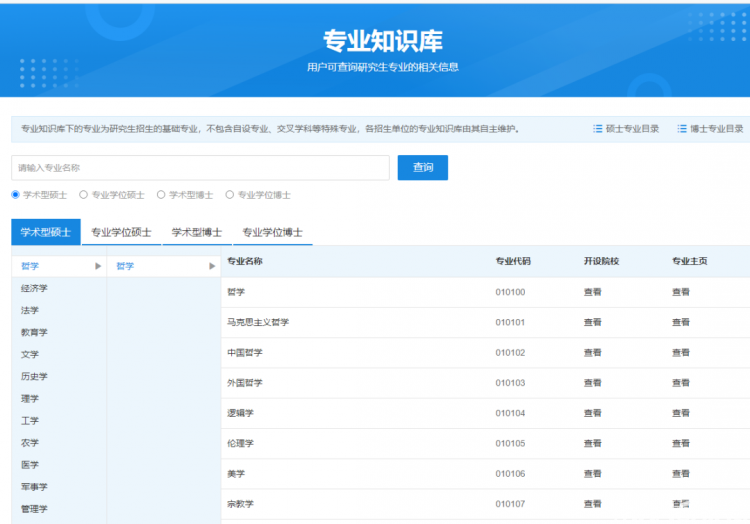This screenshot has height=524, width=750.
Task: Select 哲学 in the first category column
Action: (x=30, y=266)
